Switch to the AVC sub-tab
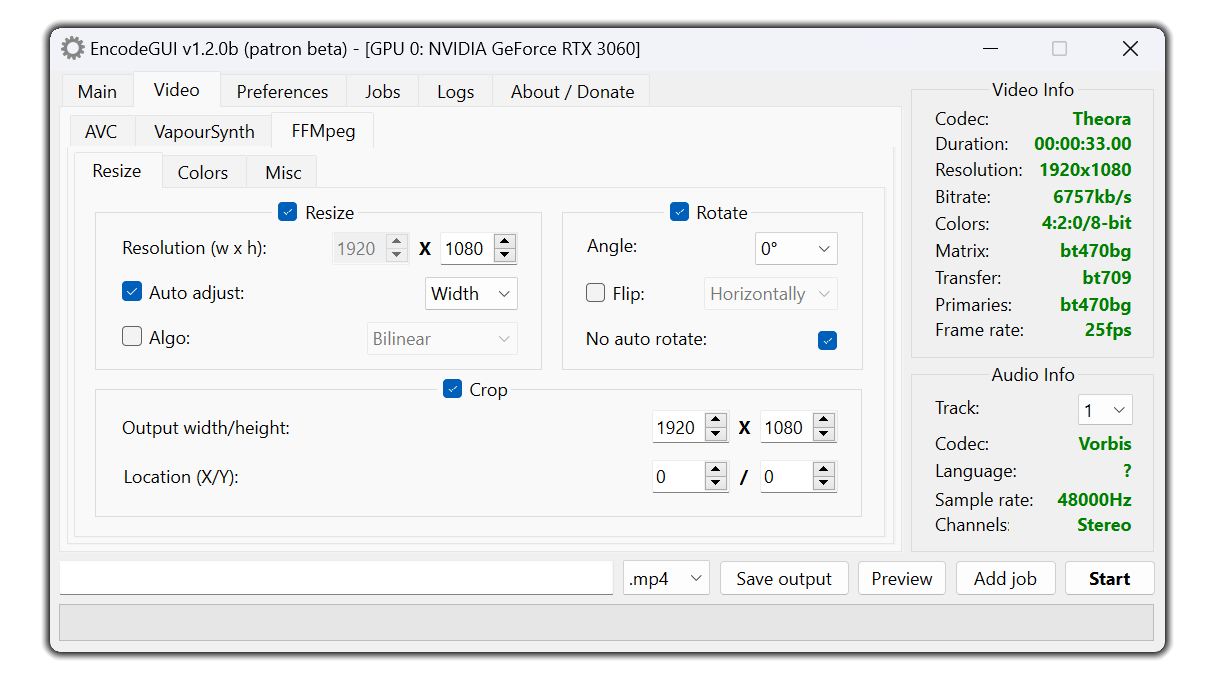 (101, 132)
